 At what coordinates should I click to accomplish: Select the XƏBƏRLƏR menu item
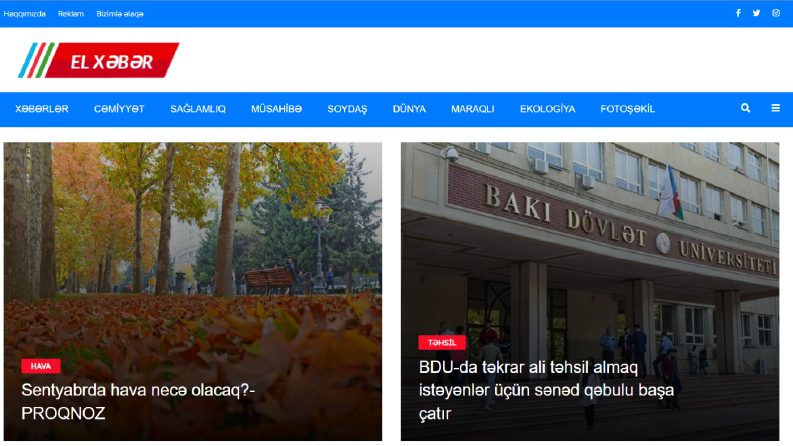41,109
